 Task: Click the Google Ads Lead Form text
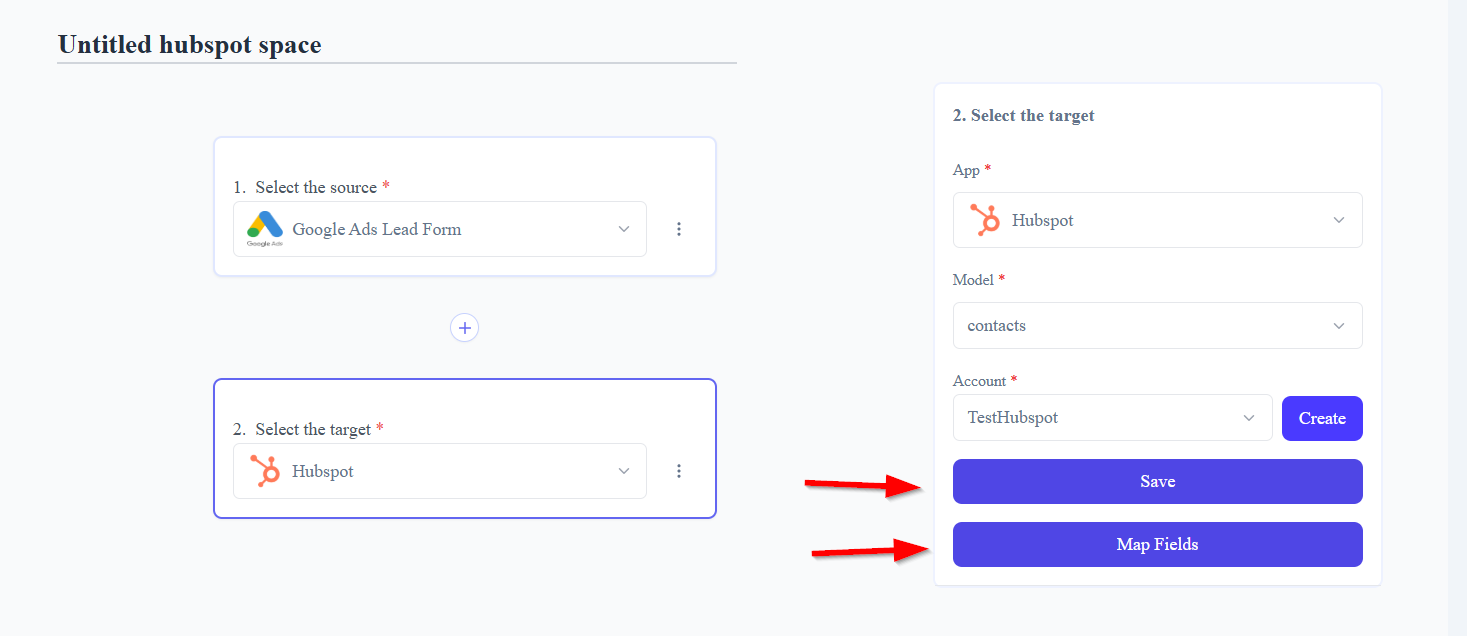(x=377, y=229)
